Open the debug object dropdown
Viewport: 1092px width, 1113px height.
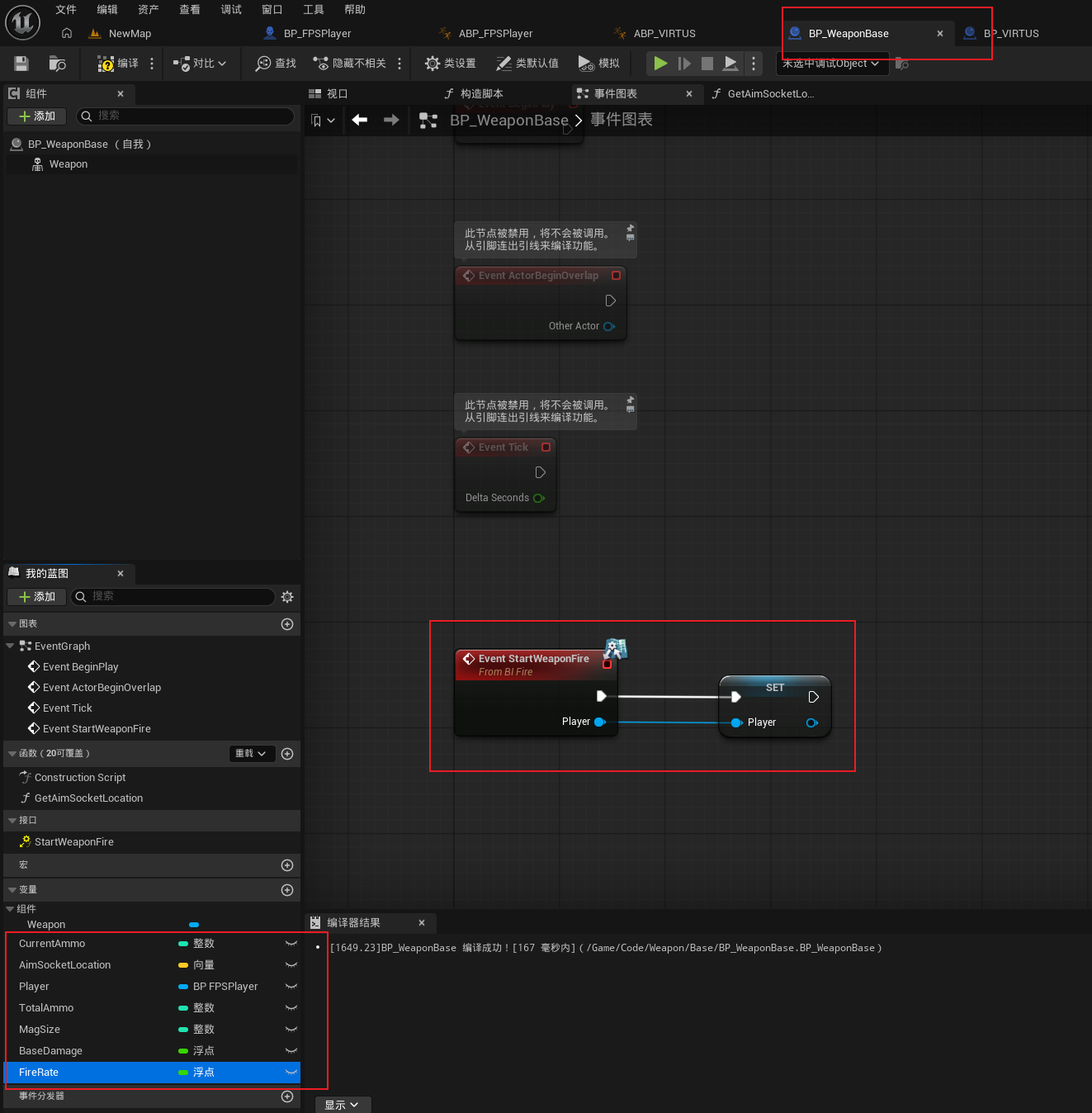[832, 64]
